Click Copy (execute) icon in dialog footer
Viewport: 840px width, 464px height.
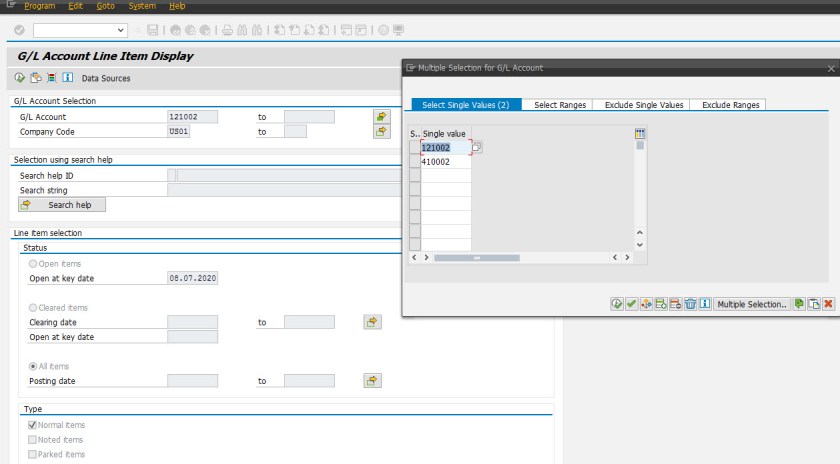(x=617, y=304)
